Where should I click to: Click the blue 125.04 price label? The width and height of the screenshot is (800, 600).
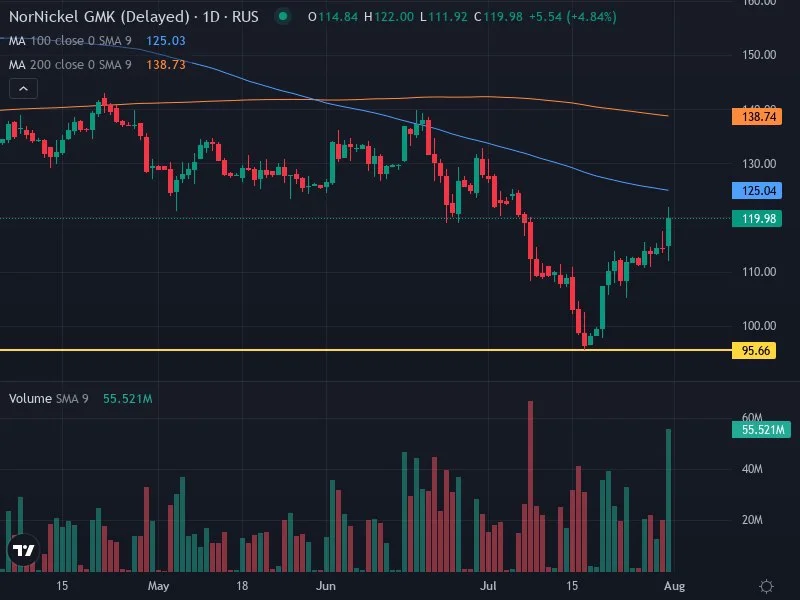point(757,191)
